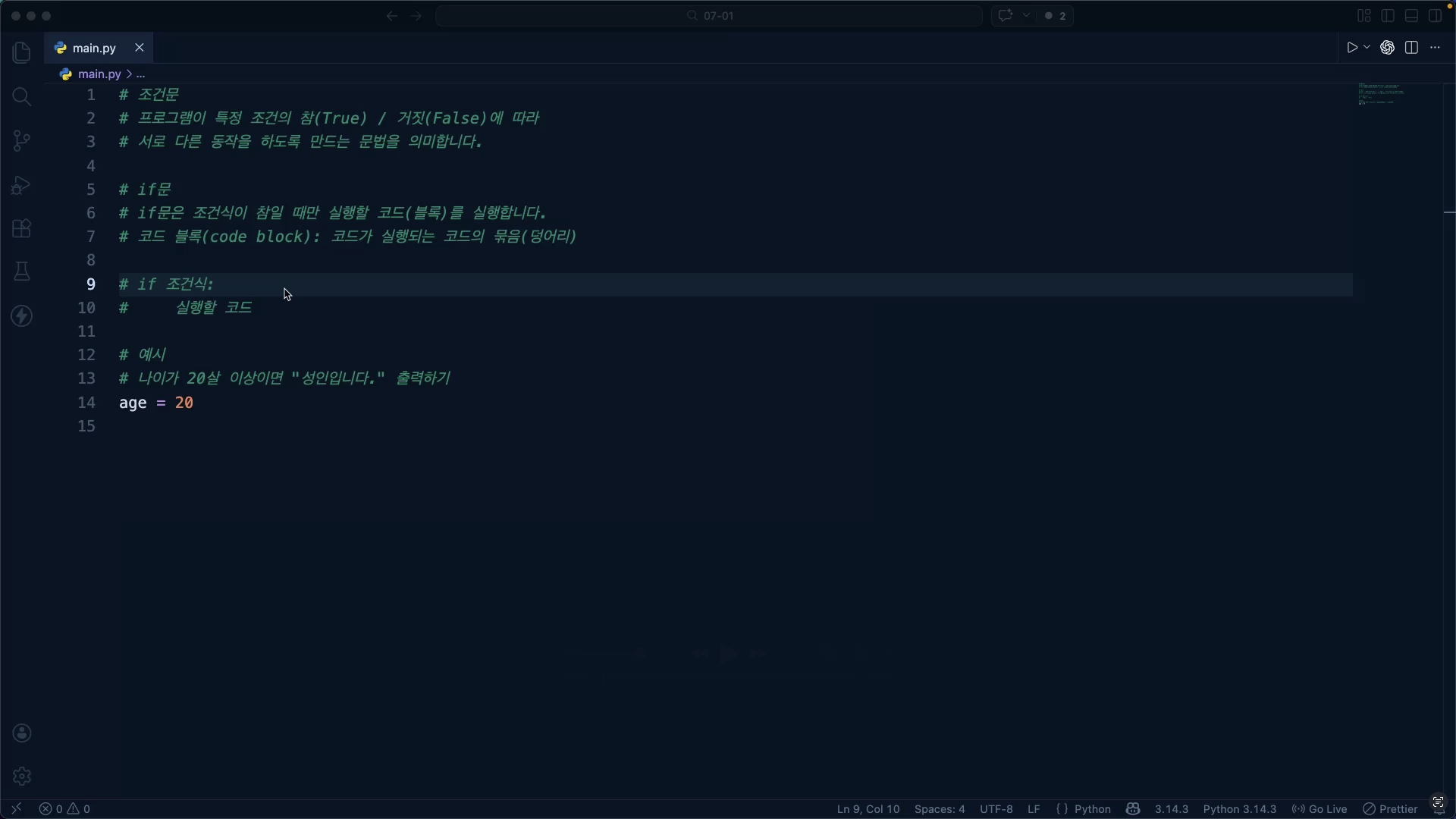The height and width of the screenshot is (819, 1456).
Task: Open Run and Debug view
Action: point(21,184)
